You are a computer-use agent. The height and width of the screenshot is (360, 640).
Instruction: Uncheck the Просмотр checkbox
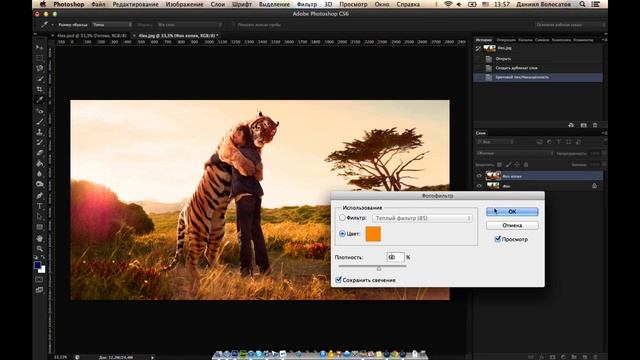(498, 239)
